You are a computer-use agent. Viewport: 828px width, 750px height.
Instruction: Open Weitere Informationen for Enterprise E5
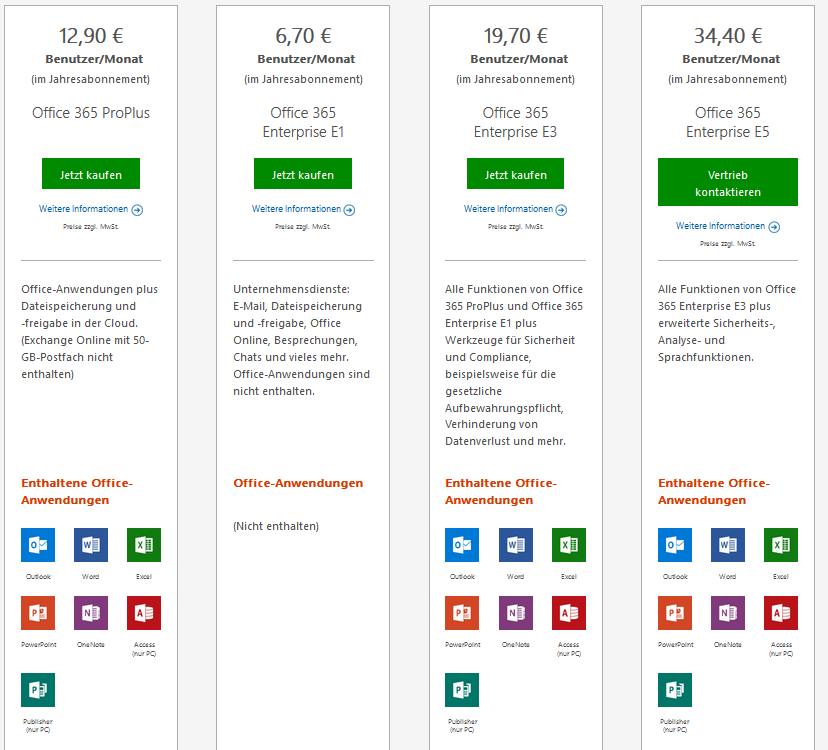click(728, 226)
